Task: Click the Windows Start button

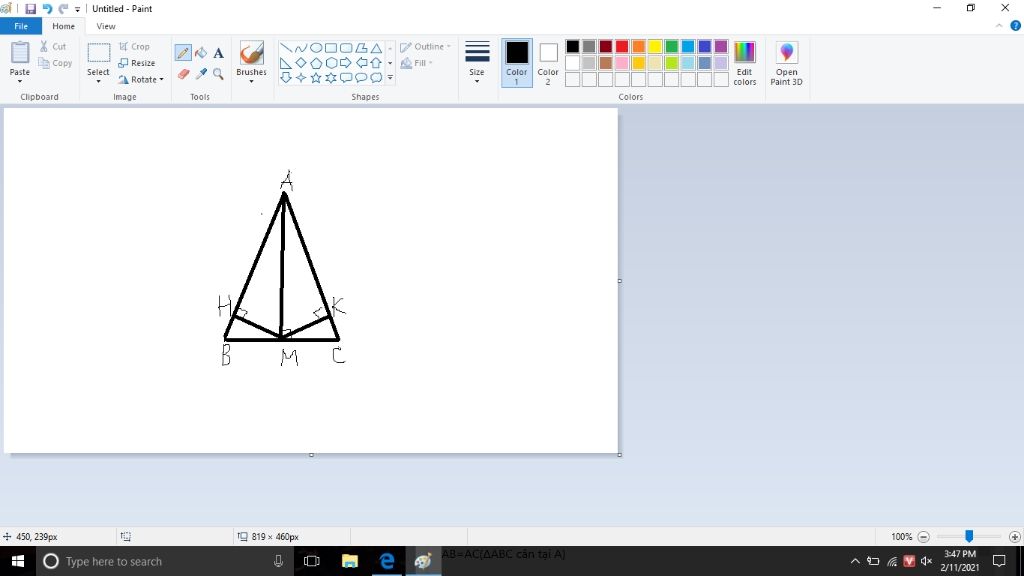Action: click(18, 561)
